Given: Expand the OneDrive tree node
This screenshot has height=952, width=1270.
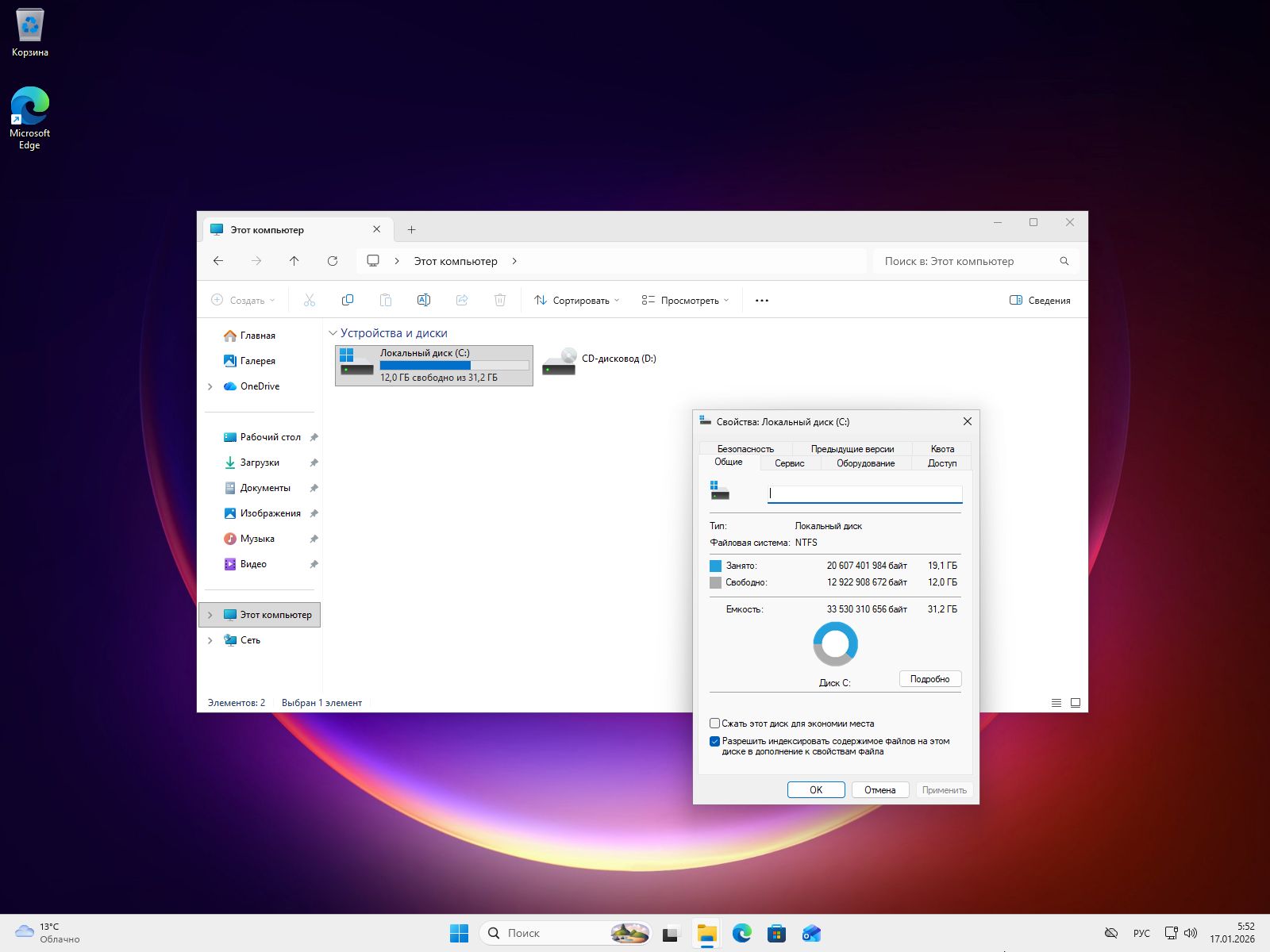Looking at the screenshot, I should pos(210,386).
